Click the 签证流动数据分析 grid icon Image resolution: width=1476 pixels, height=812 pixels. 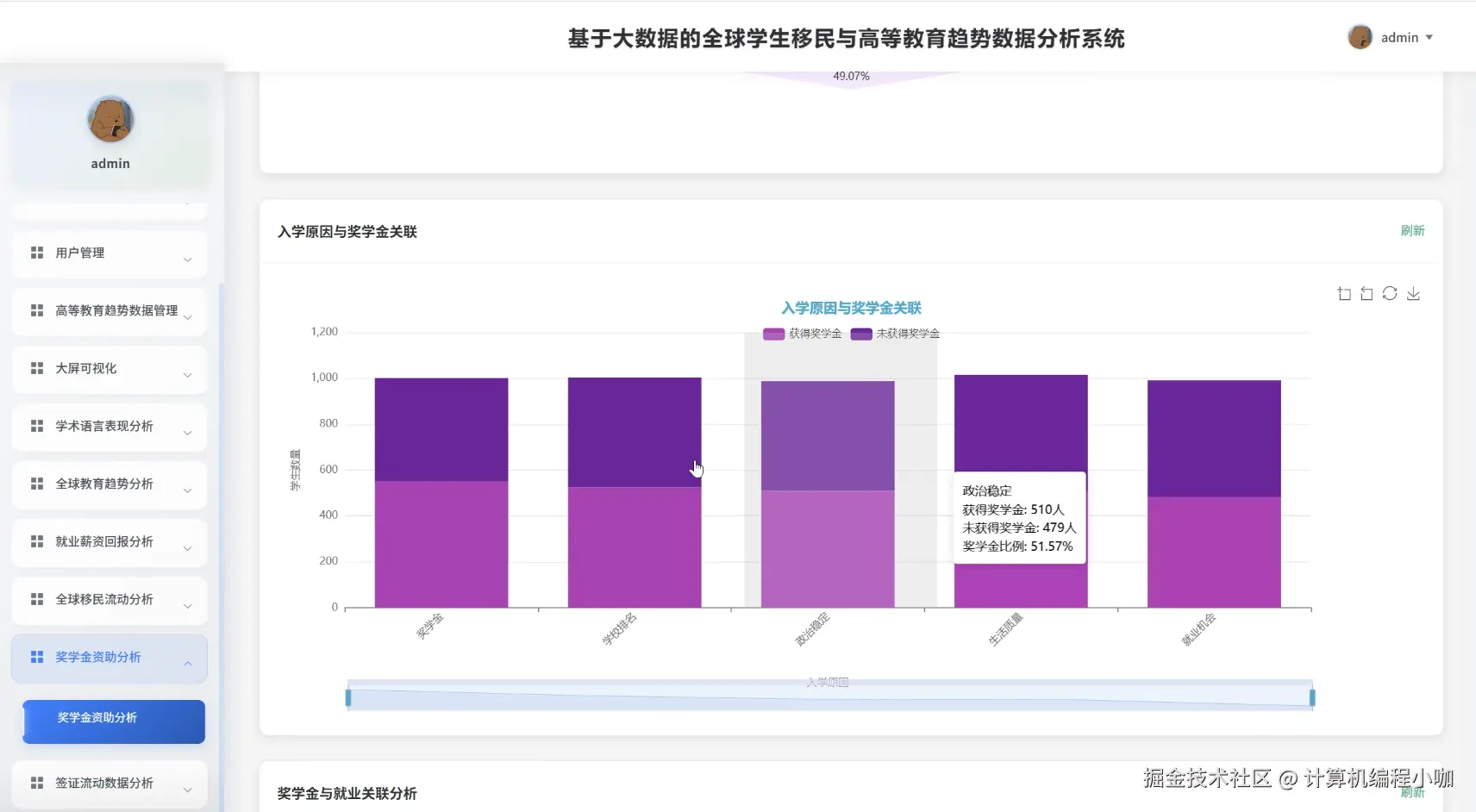(35, 783)
